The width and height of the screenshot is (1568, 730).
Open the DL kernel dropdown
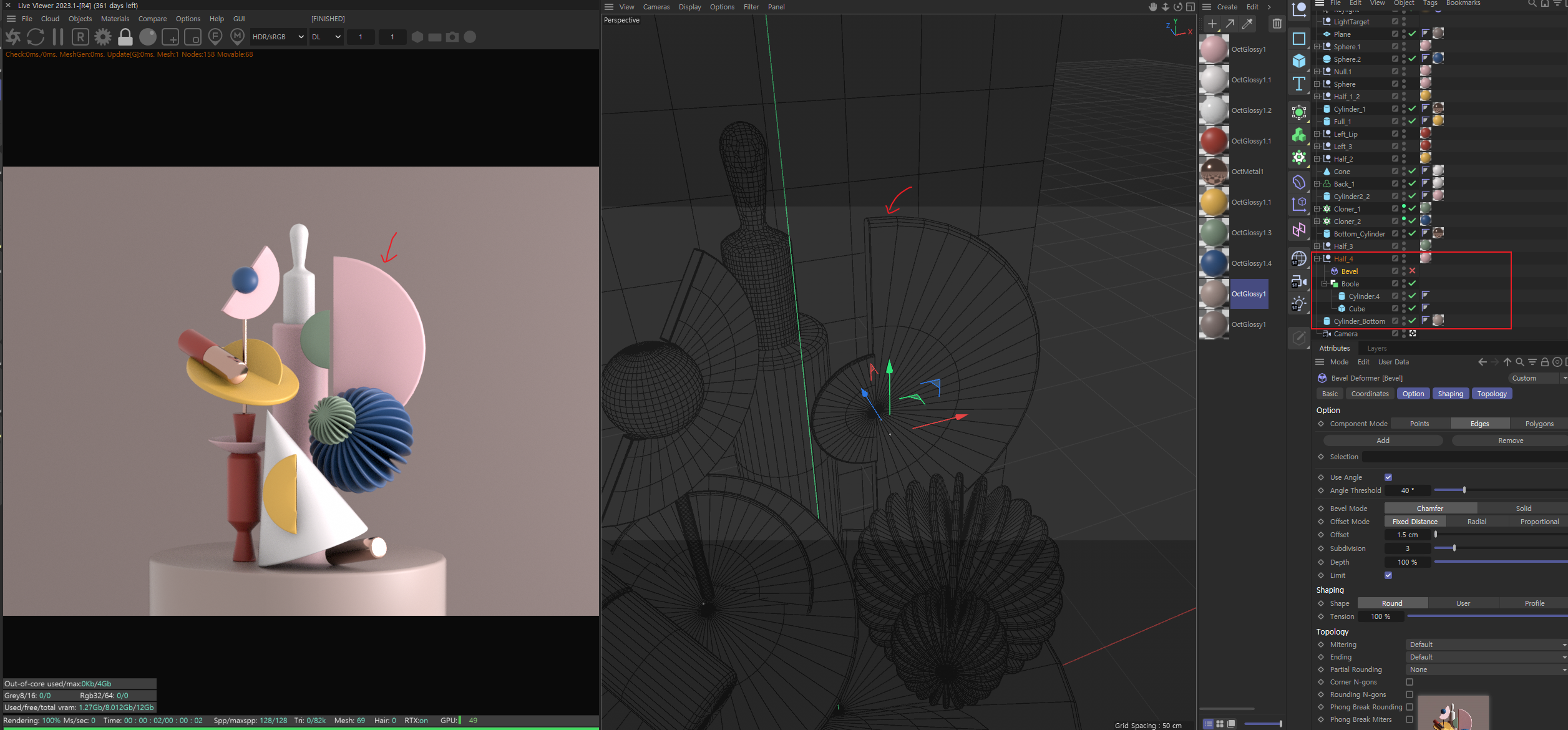[326, 37]
